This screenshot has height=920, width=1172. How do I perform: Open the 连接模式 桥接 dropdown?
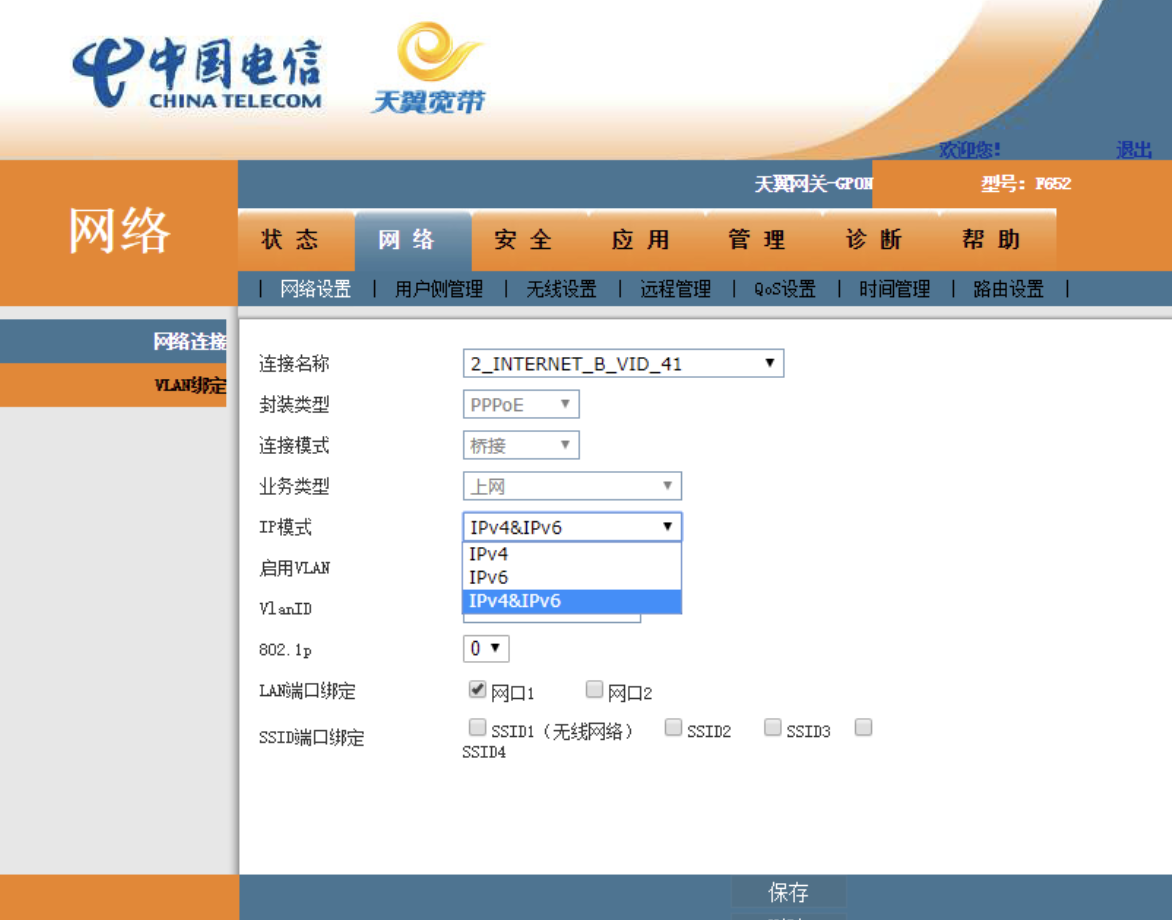point(521,445)
